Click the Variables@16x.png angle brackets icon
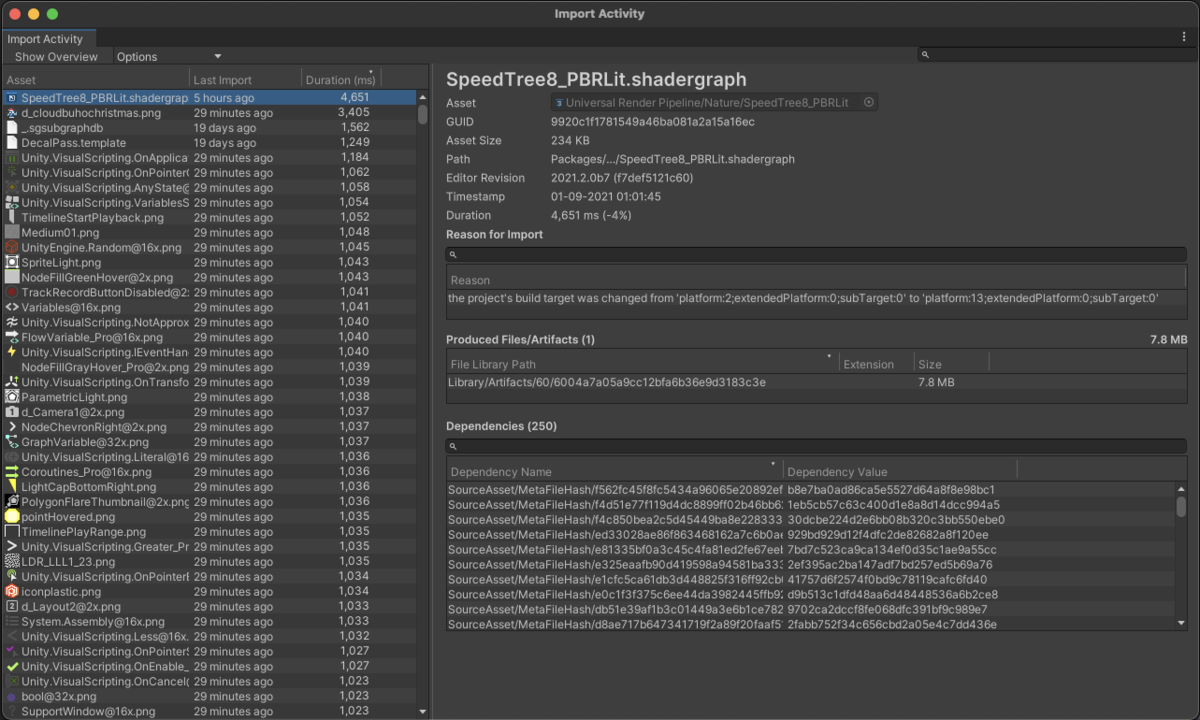 click(x=12, y=307)
